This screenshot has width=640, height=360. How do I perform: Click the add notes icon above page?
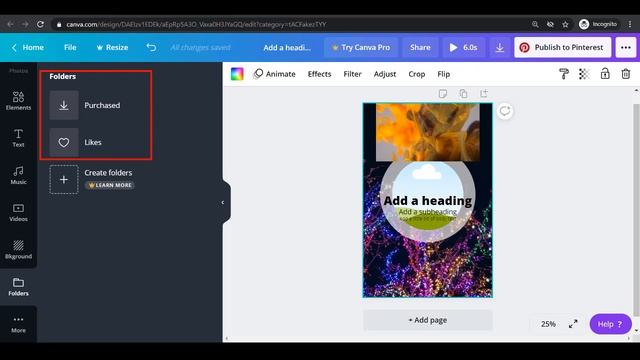[x=443, y=94]
